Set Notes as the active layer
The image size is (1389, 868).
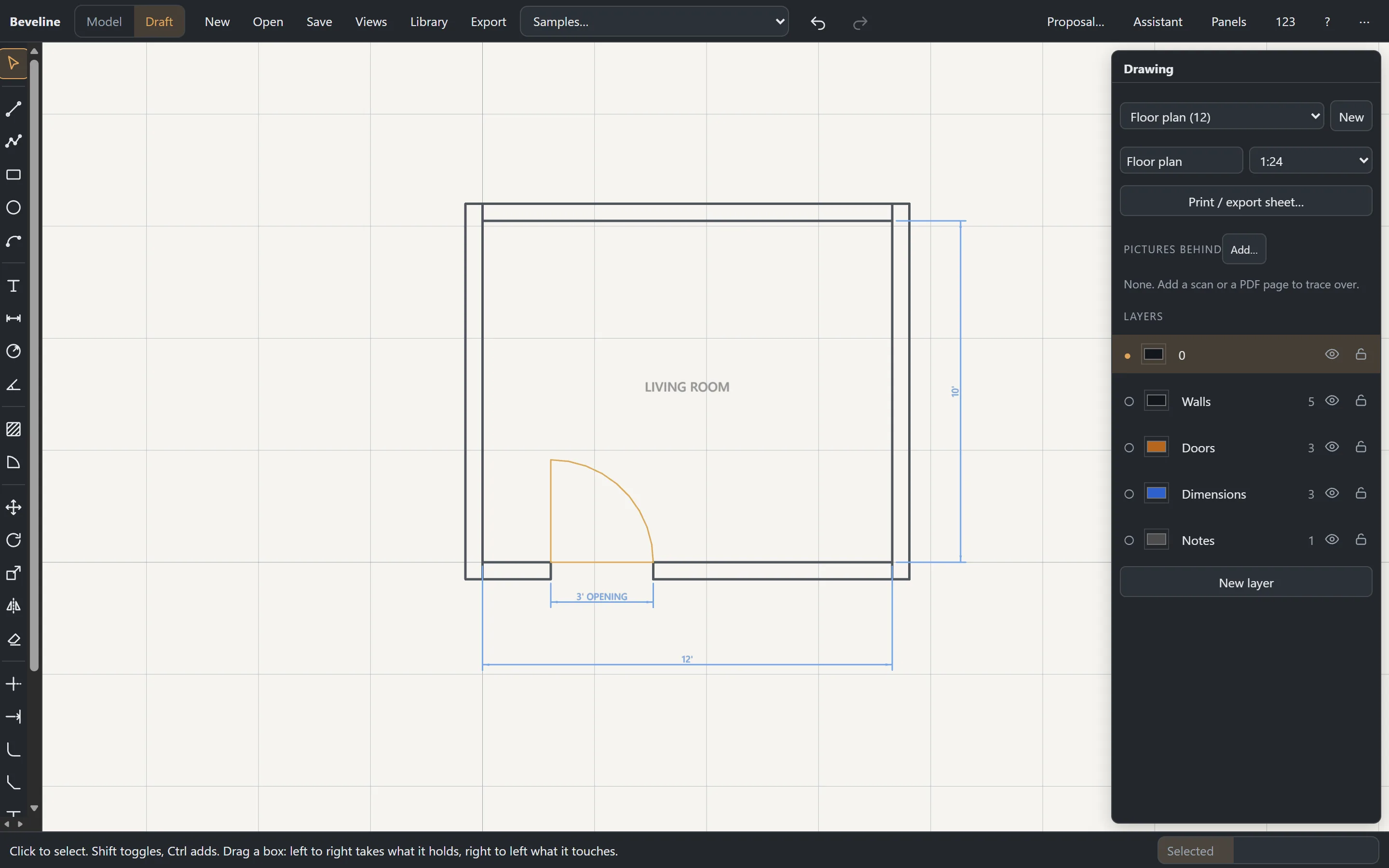tap(1129, 540)
